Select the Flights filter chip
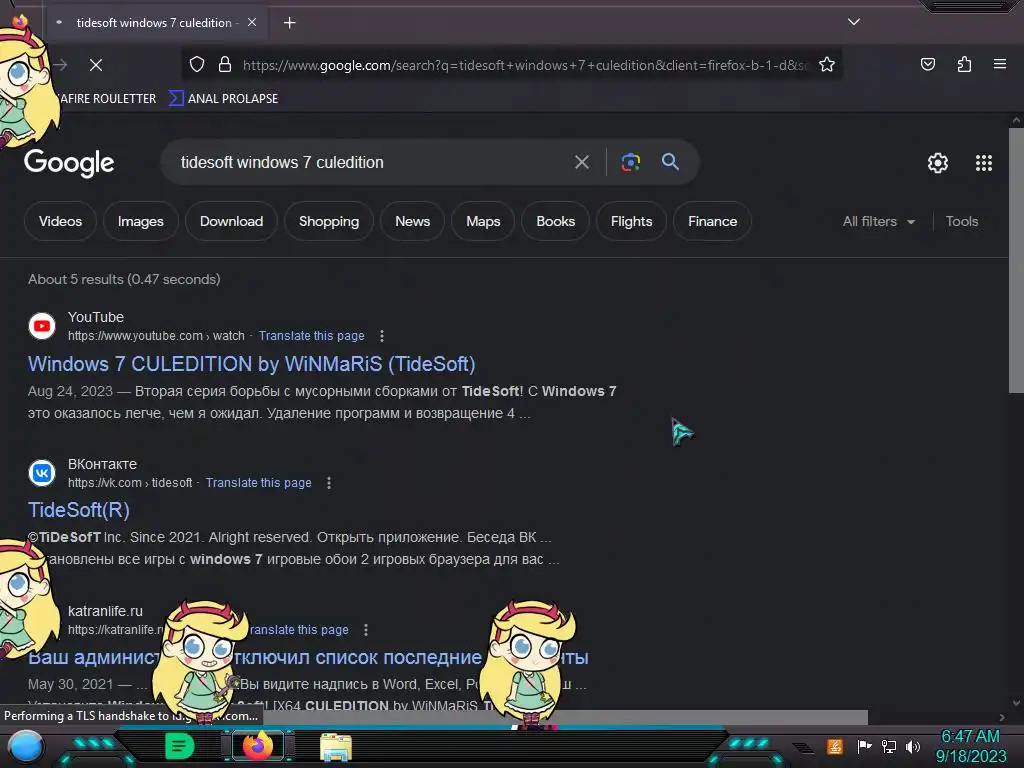Image resolution: width=1024 pixels, height=768 pixels. click(631, 221)
